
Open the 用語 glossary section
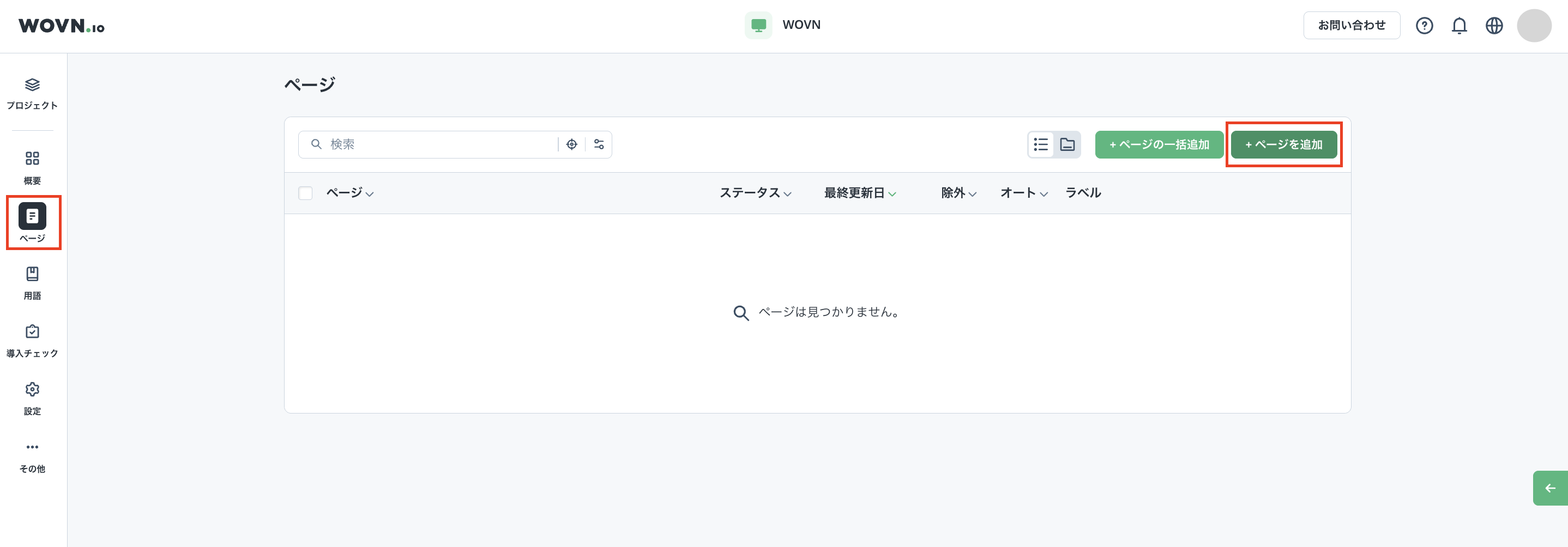[32, 281]
